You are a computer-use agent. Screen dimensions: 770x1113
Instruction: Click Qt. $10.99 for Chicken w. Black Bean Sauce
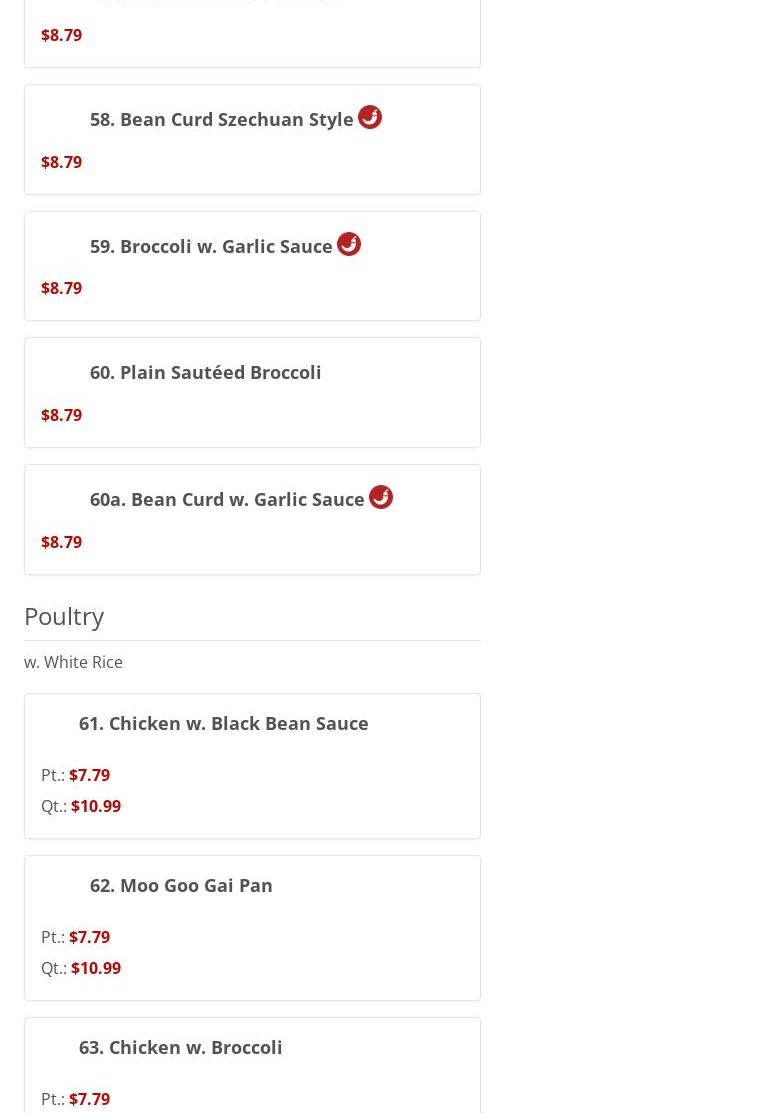[95, 806]
